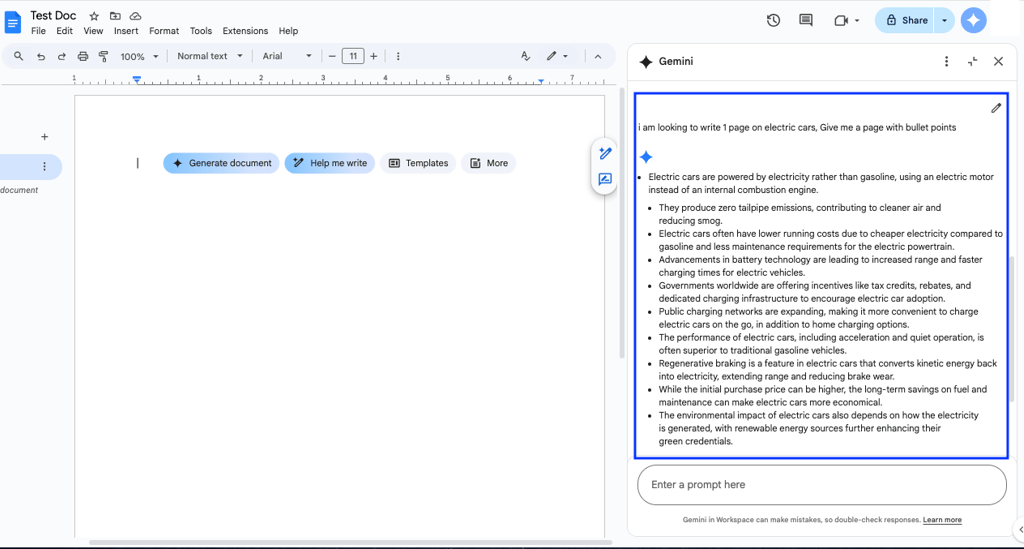
Task: Print the document
Action: coord(82,56)
